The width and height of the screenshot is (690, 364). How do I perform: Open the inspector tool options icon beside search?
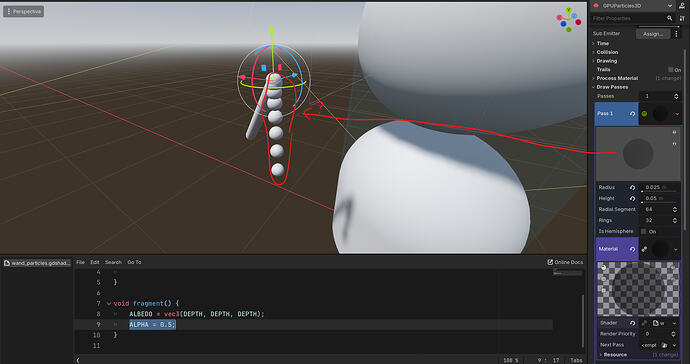pos(683,18)
